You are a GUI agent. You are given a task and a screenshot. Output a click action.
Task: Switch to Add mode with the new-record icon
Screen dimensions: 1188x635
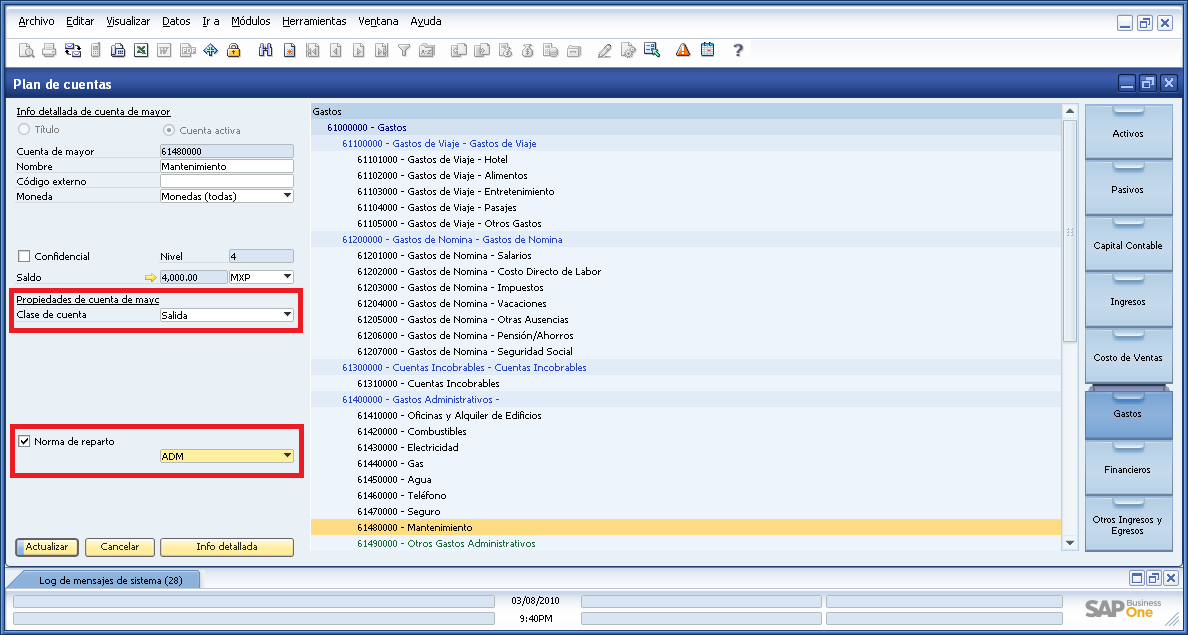click(289, 50)
